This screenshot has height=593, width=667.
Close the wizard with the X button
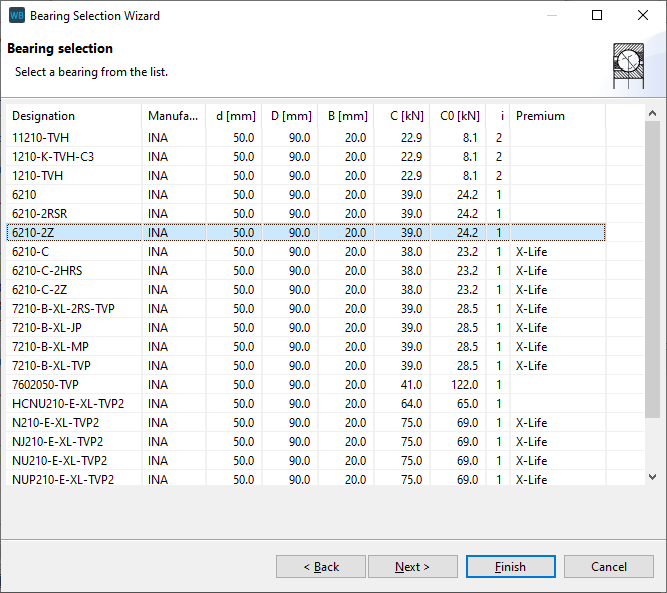coord(643,16)
